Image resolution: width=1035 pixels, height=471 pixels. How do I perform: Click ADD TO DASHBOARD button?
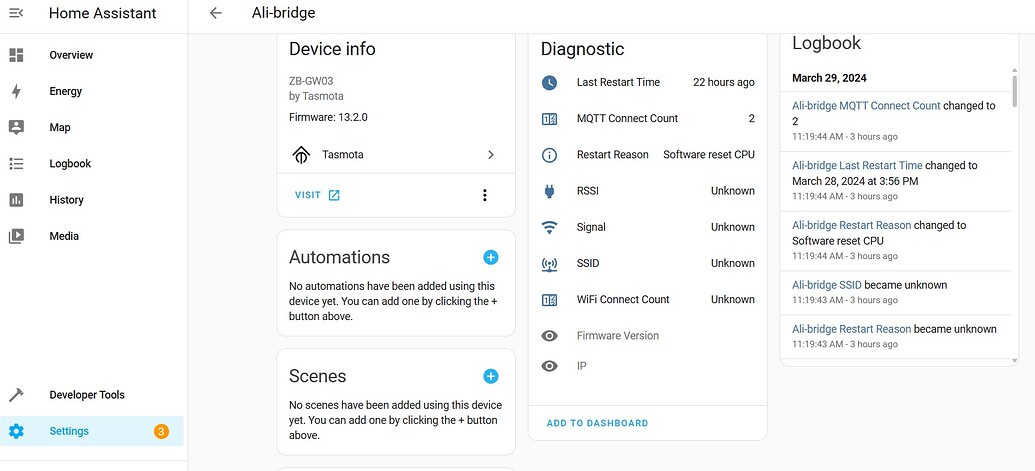click(597, 424)
